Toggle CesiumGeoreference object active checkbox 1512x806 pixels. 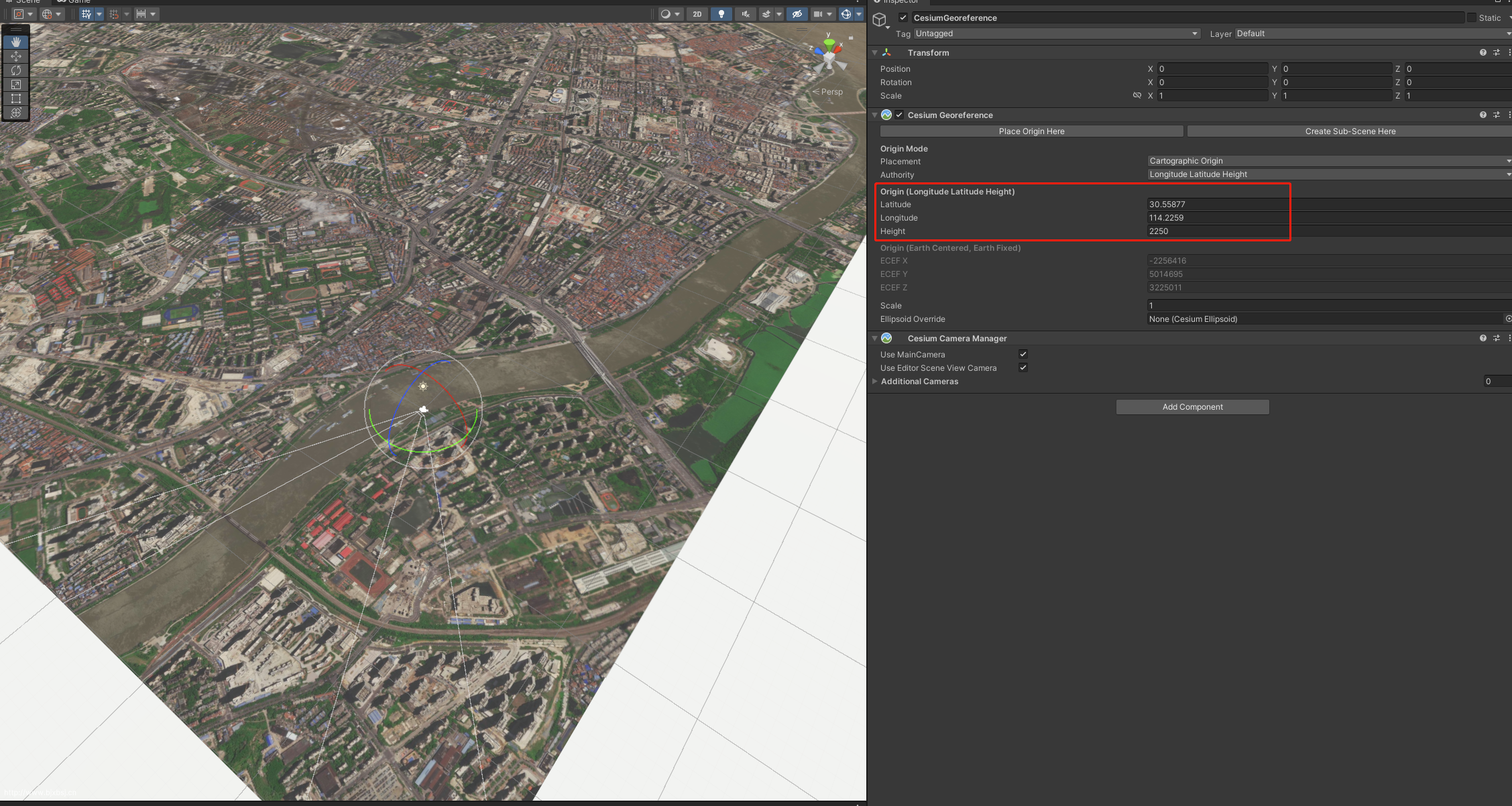pos(903,18)
